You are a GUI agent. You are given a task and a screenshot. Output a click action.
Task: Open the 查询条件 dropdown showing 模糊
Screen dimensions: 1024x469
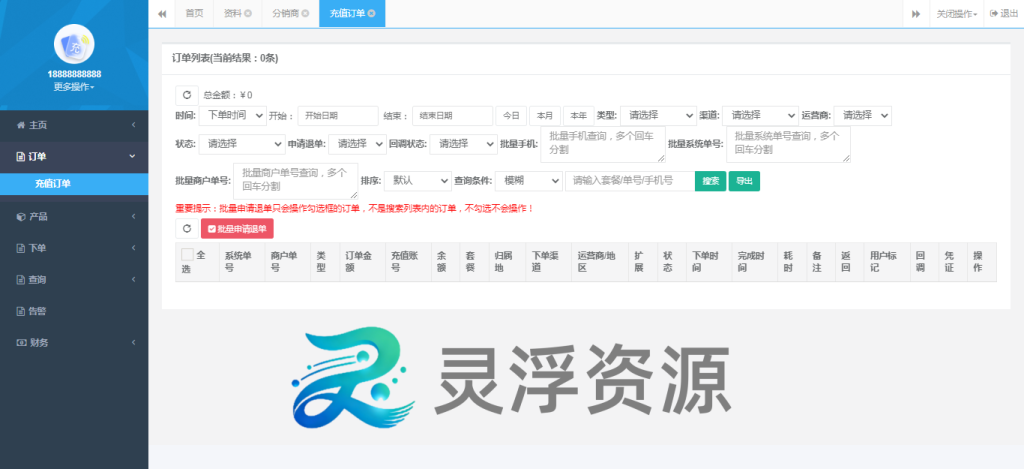[528, 180]
